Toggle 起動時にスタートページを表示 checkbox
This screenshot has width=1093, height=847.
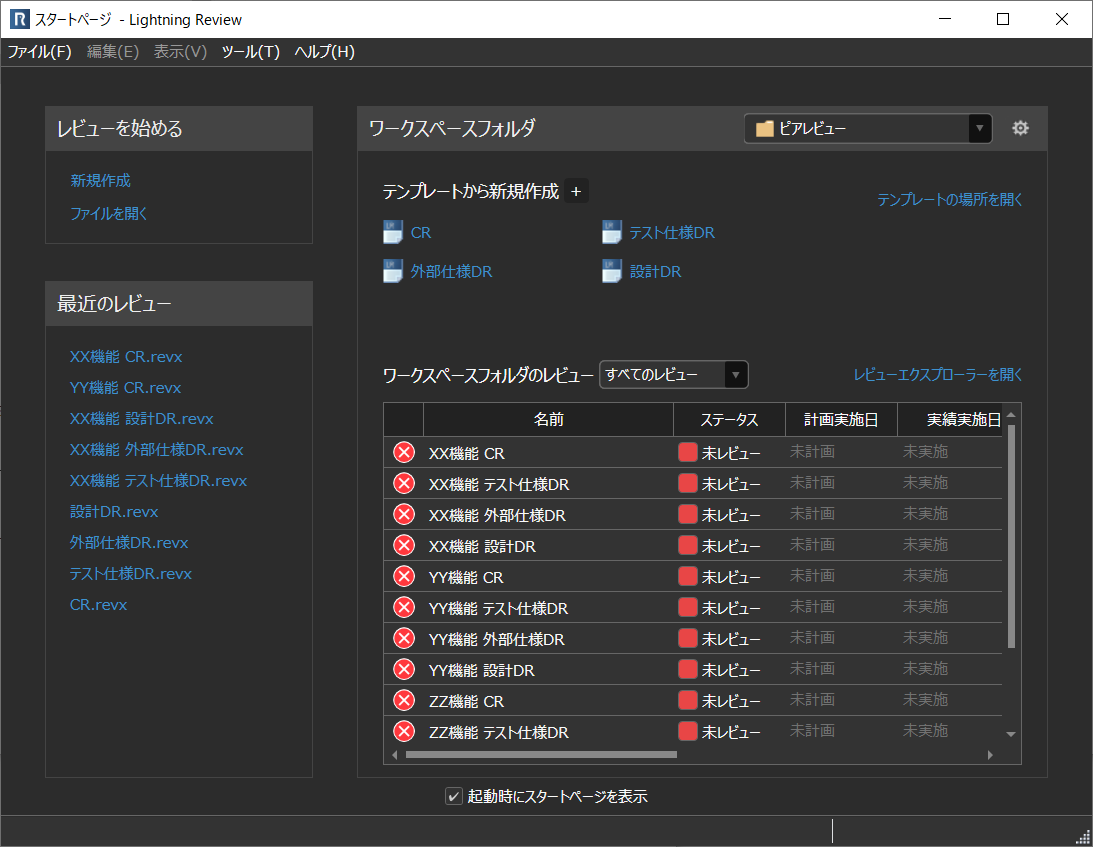[454, 796]
